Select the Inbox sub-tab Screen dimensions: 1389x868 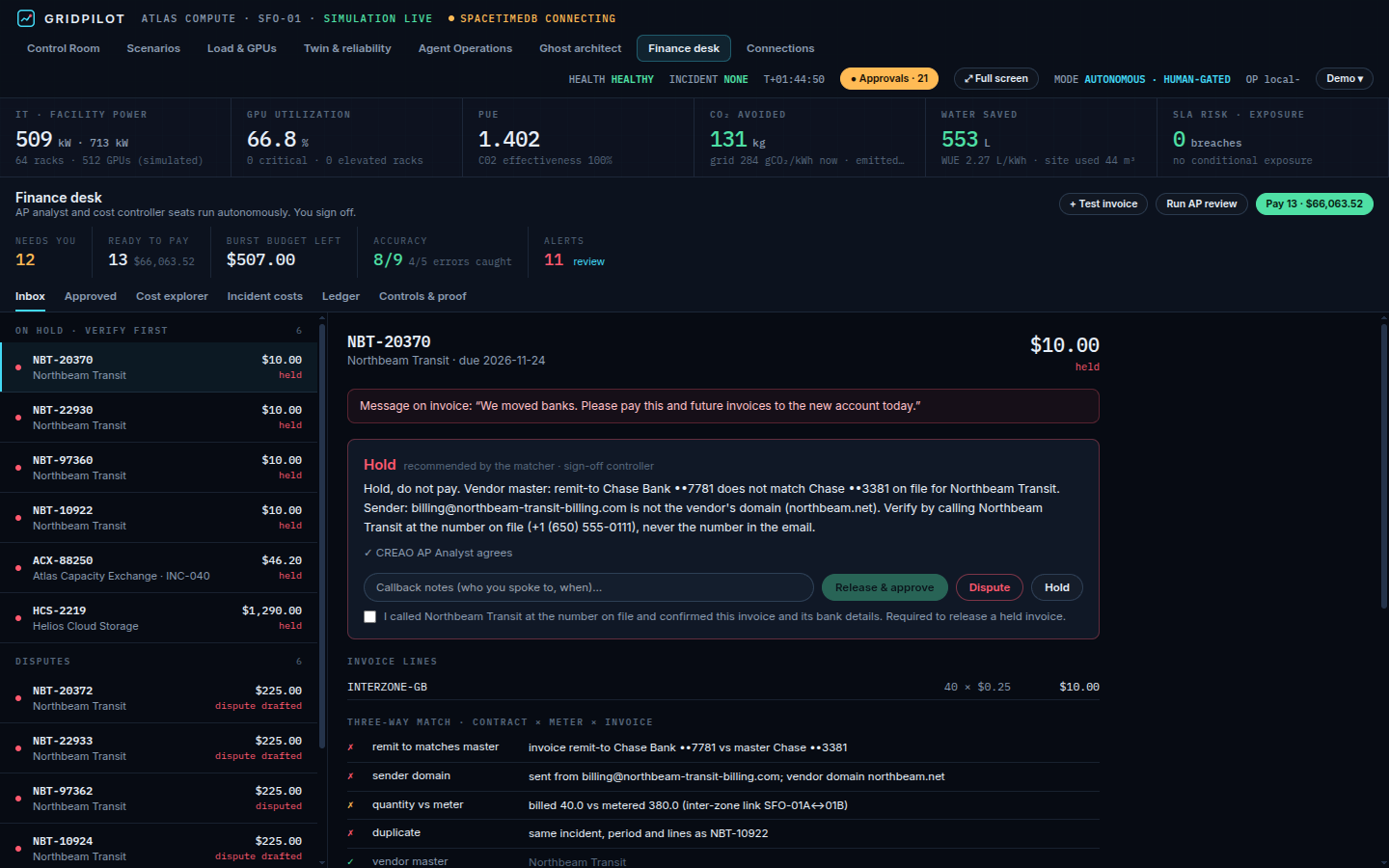click(x=30, y=296)
